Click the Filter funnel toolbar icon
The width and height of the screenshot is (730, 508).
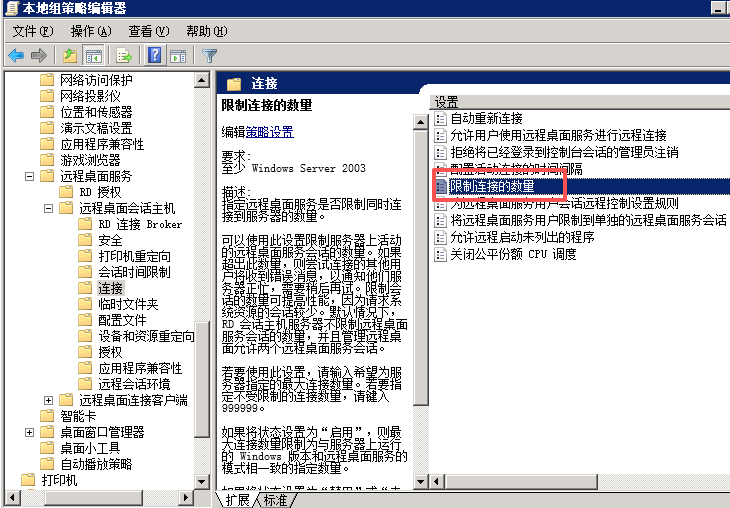(x=210, y=56)
